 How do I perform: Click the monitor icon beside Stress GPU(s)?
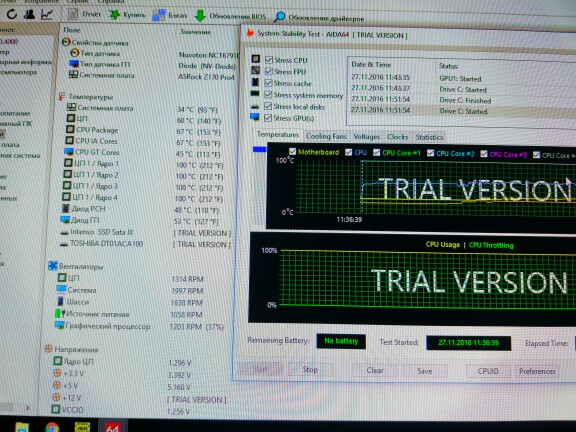coord(254,117)
